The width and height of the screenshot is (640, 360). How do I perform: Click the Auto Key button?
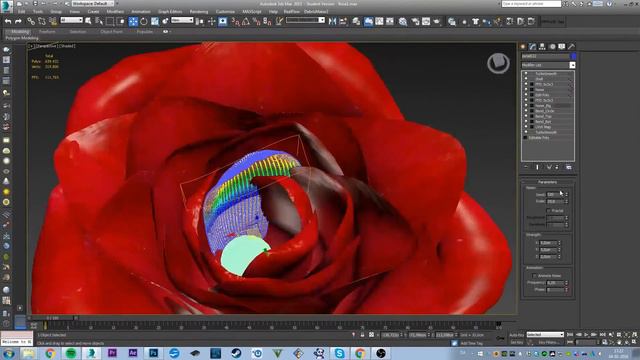pos(516,335)
